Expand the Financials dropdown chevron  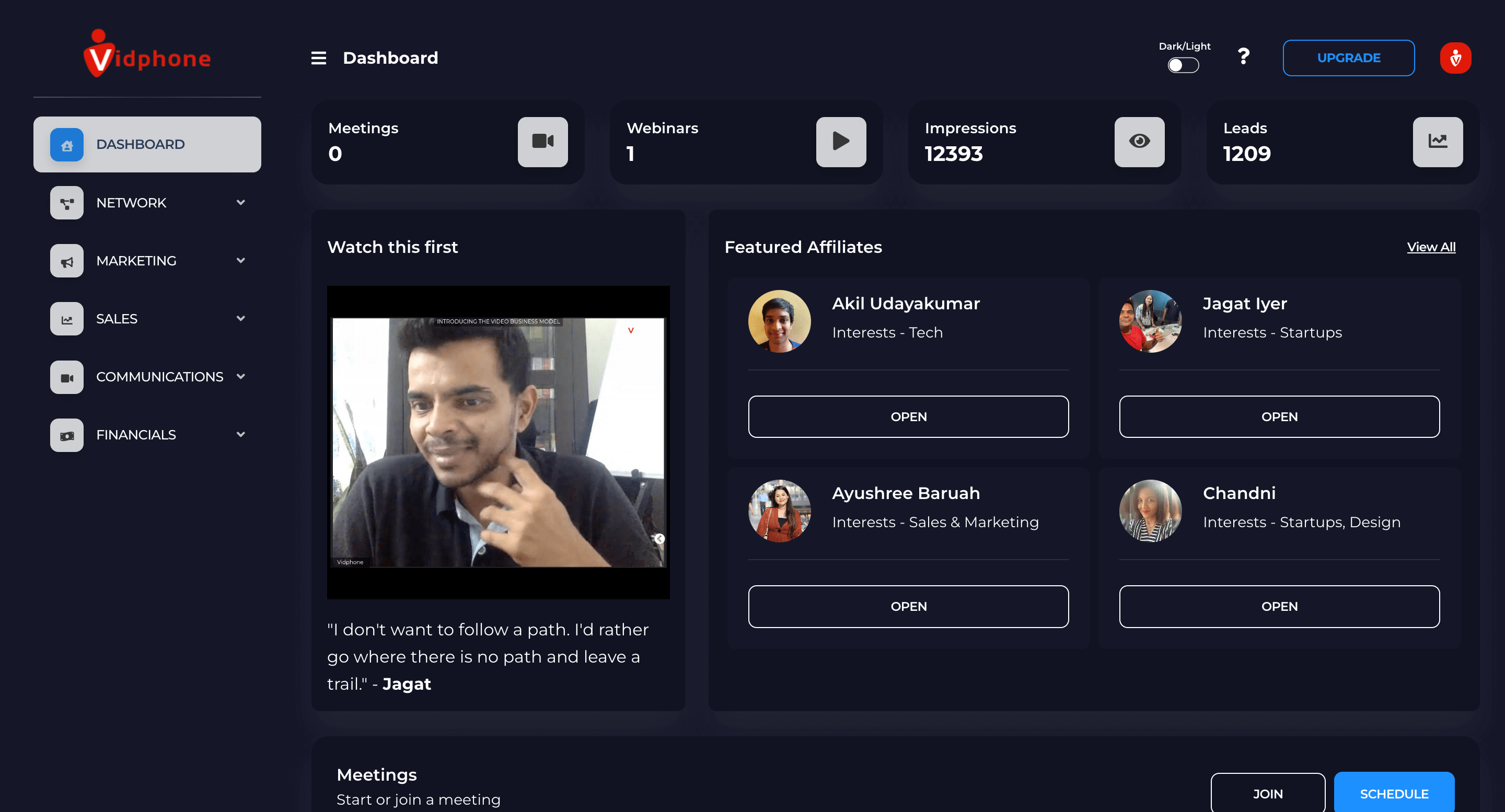point(241,435)
